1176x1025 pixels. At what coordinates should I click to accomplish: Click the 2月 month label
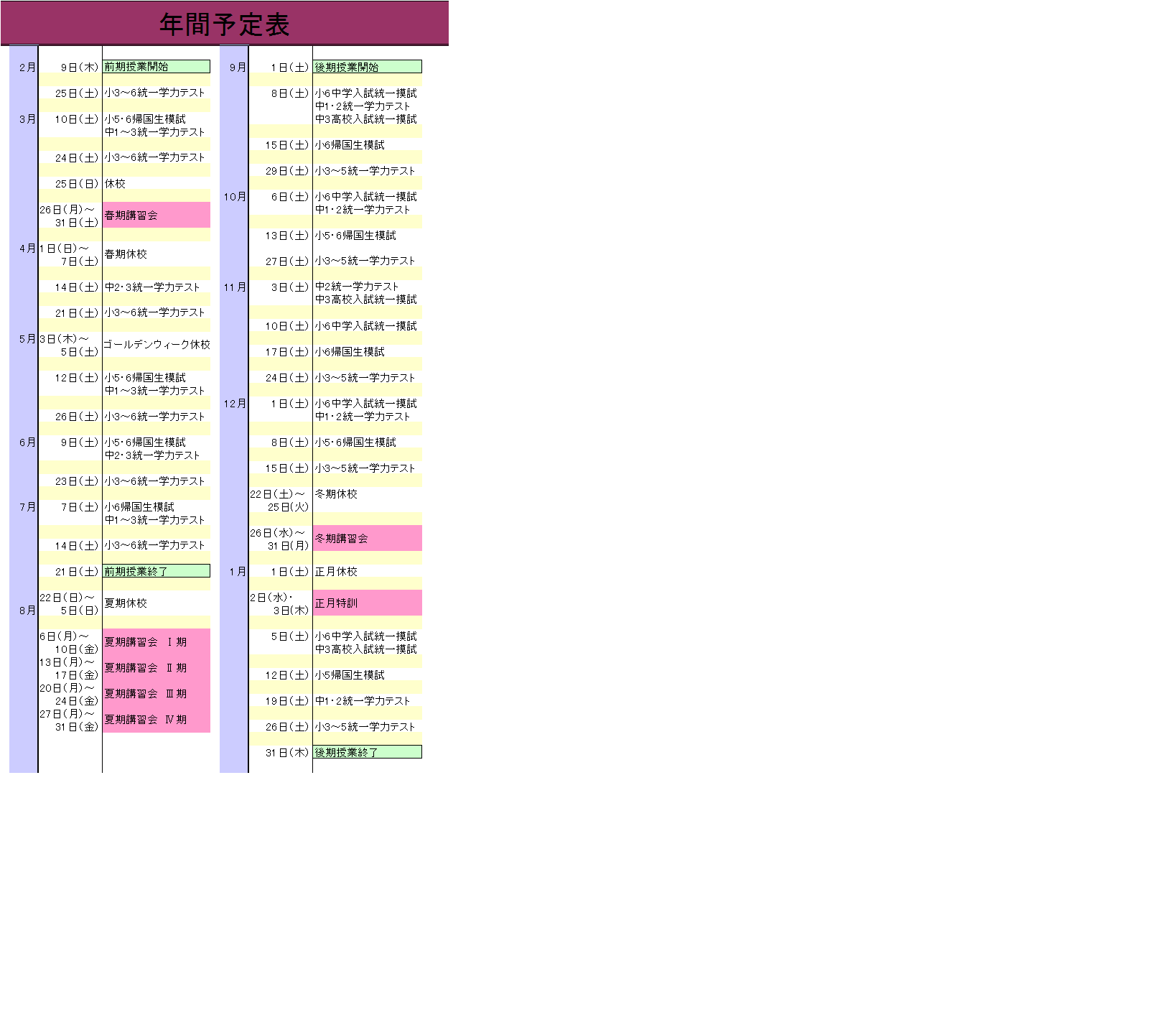(27, 68)
